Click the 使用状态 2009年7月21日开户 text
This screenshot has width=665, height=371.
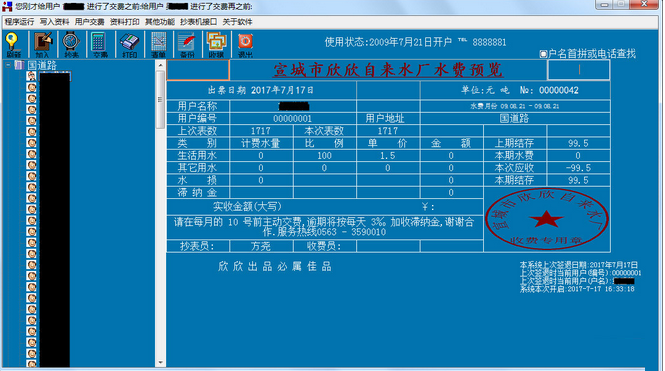388,42
